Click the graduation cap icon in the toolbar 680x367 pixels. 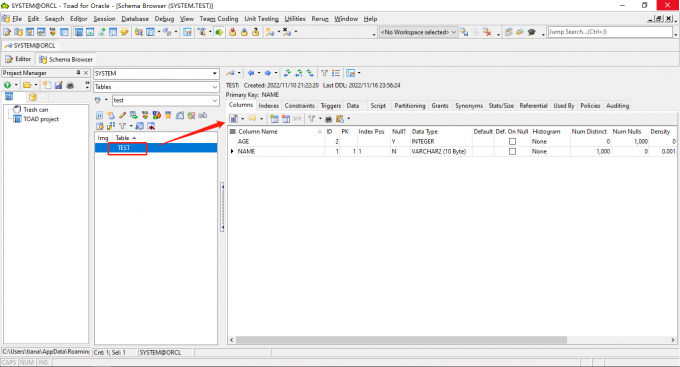coord(532,32)
